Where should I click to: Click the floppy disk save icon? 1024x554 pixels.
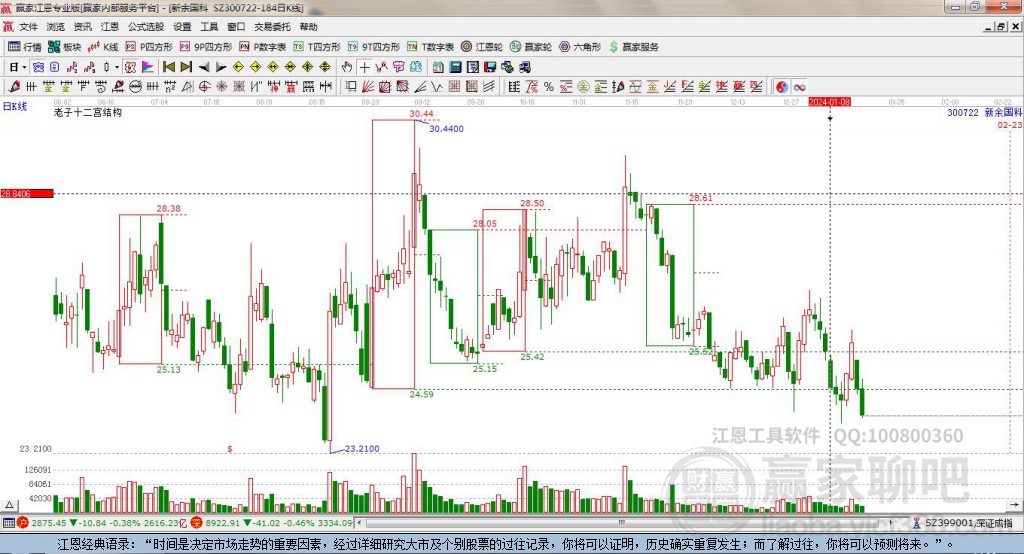pos(490,67)
